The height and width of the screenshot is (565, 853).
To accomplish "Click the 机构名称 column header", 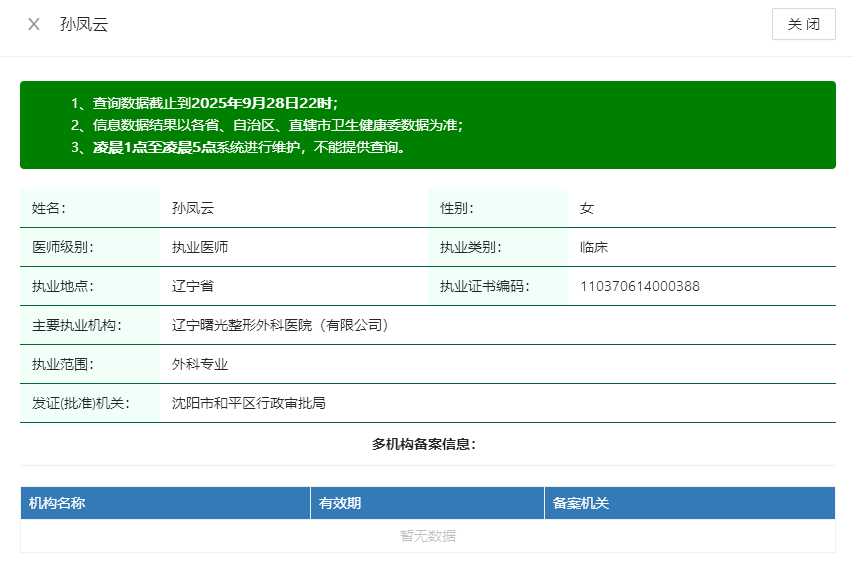I will coord(58,503).
